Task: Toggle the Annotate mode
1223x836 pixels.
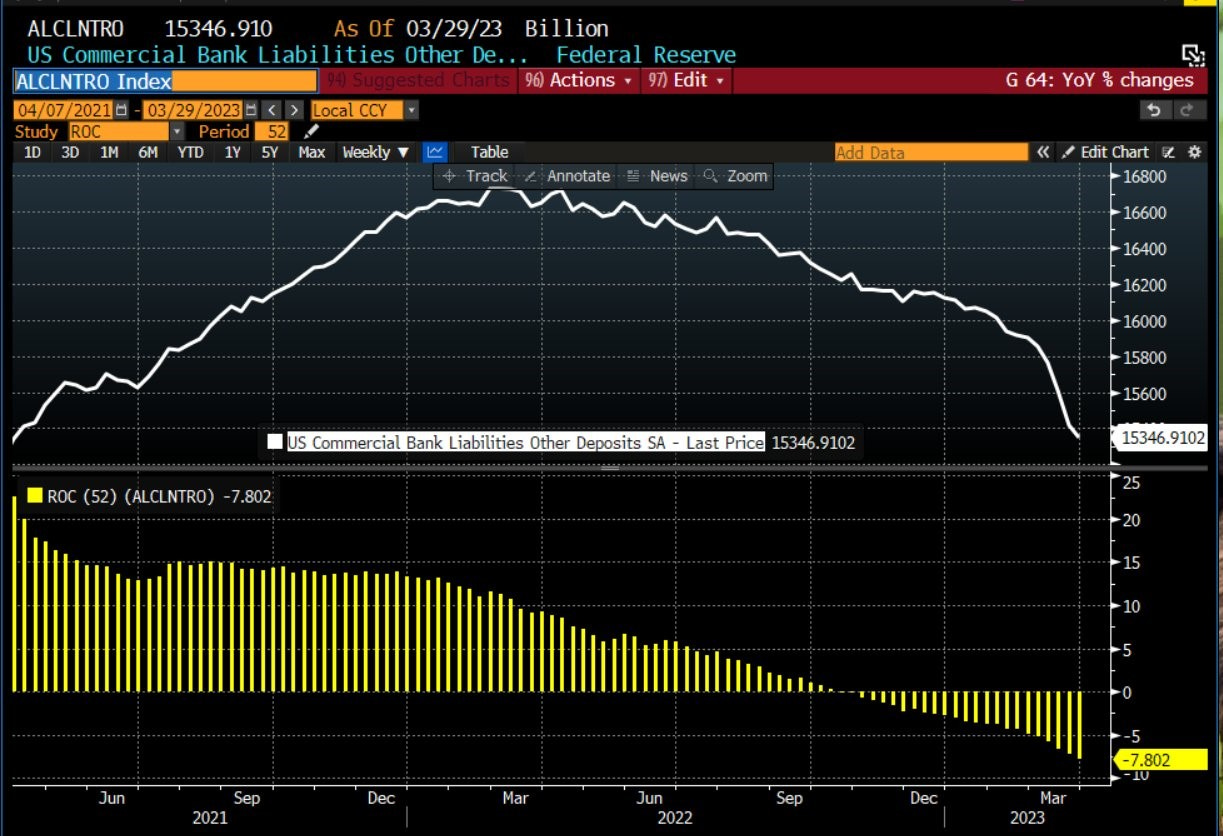Action: (566, 176)
